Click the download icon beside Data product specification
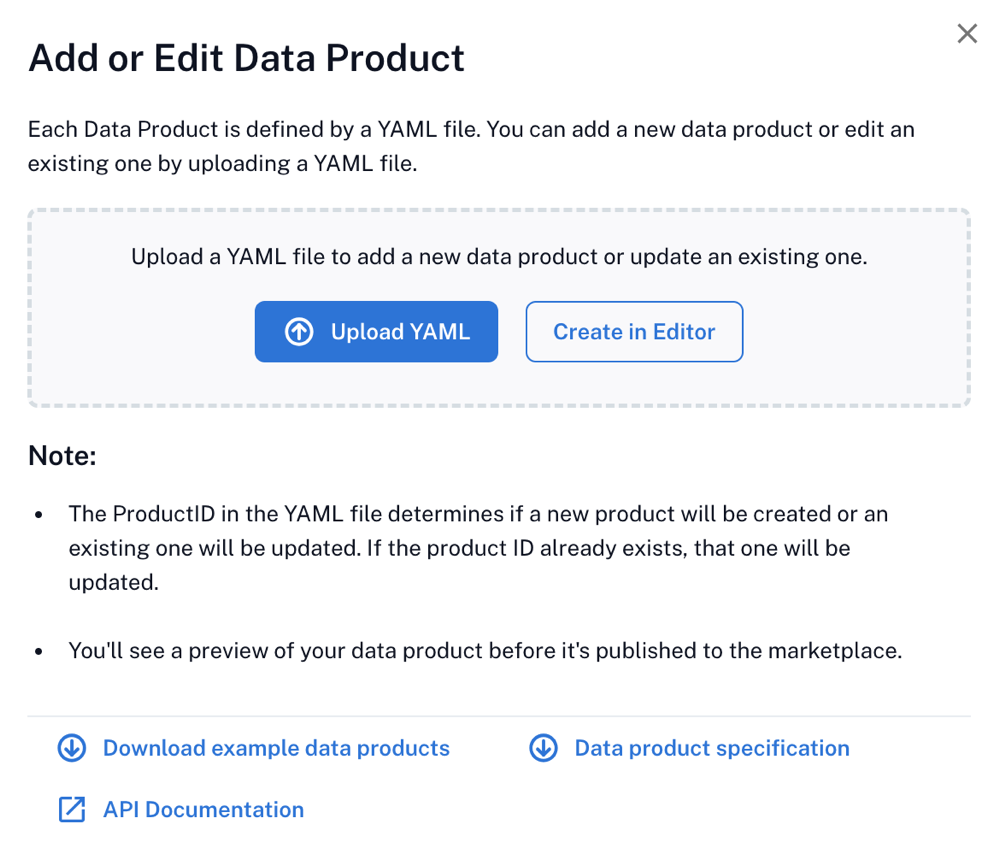Viewport: 1000px width, 860px height. (x=543, y=748)
